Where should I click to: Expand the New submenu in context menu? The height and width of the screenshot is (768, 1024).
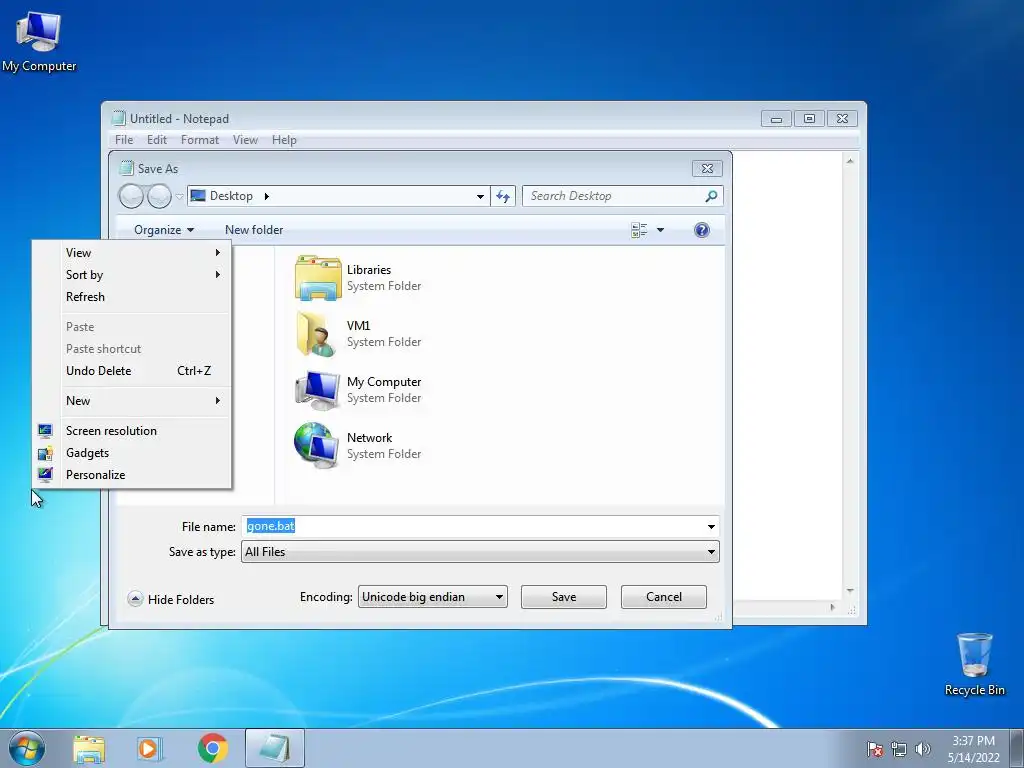131,400
